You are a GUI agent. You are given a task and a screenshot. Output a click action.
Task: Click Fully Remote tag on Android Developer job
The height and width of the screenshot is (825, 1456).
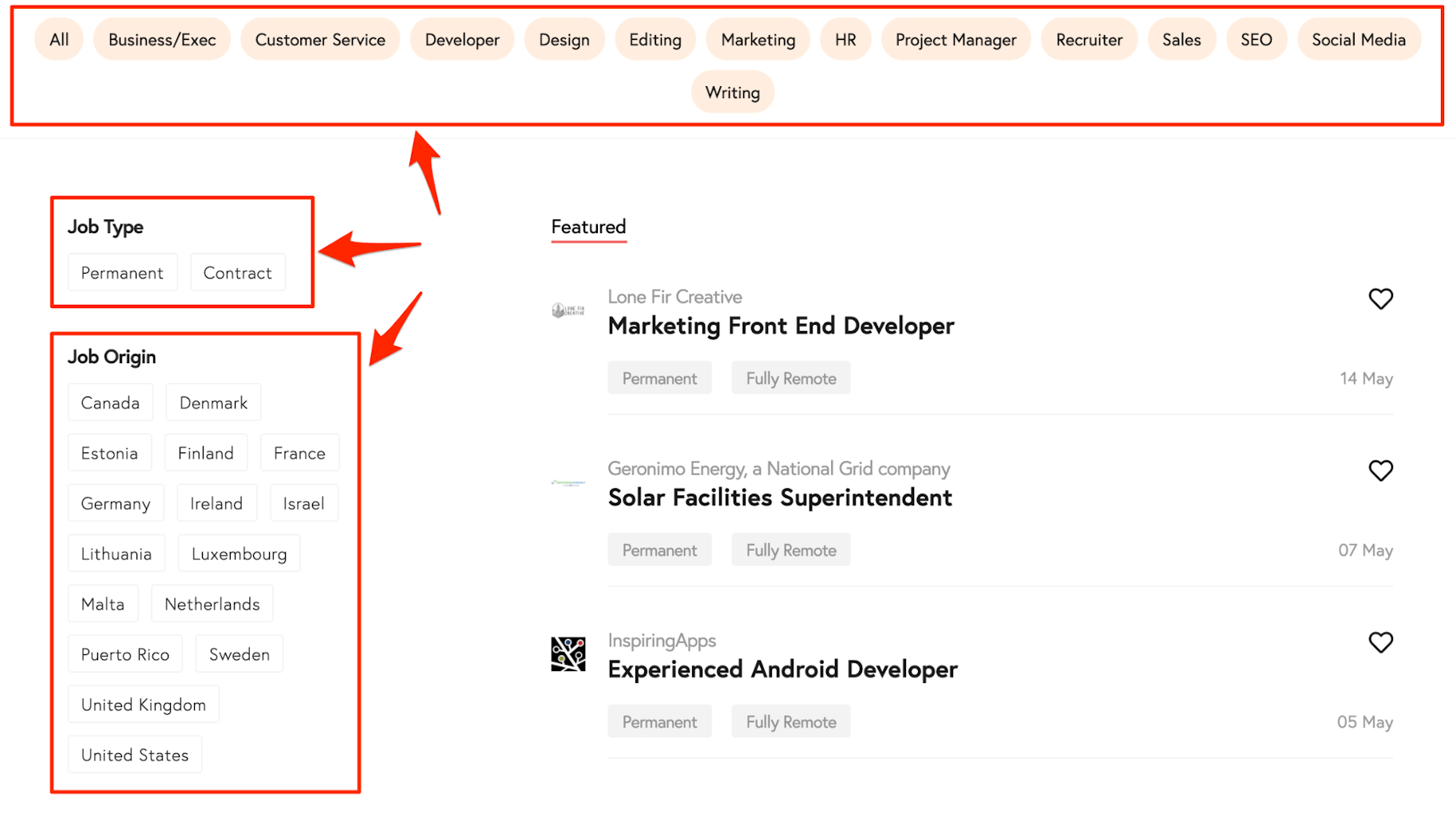(791, 722)
